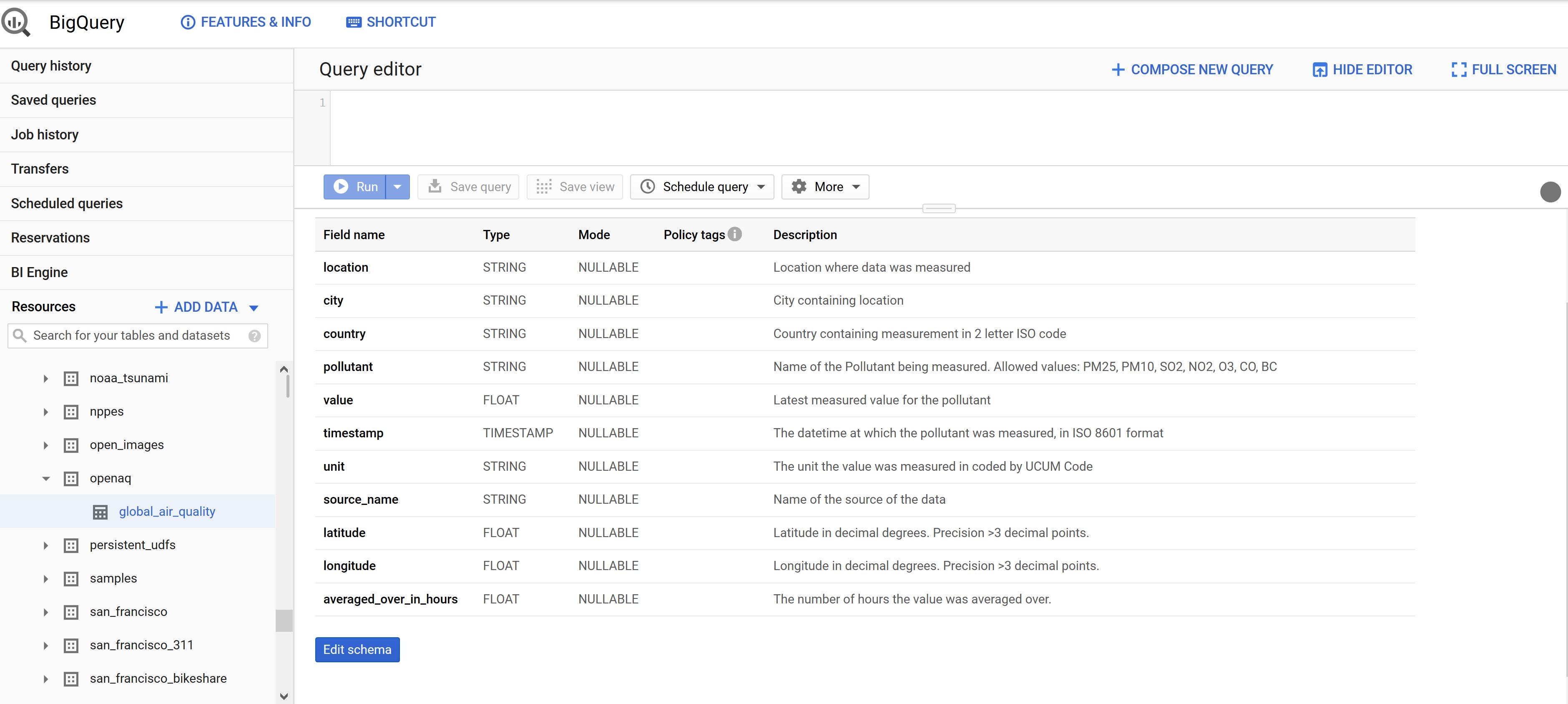Switch to Query history

click(x=51, y=66)
